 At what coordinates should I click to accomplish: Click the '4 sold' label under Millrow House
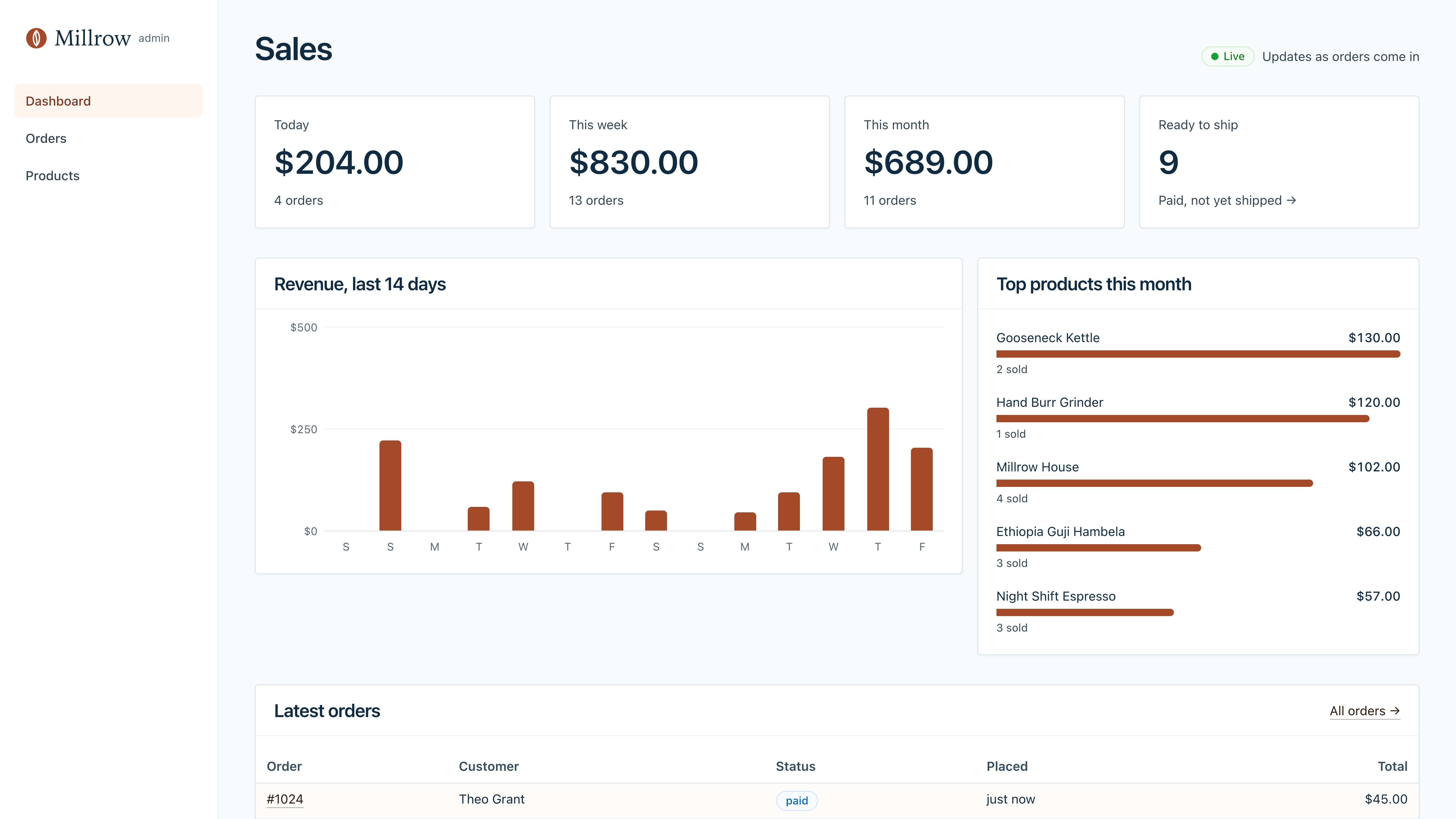pyautogui.click(x=1012, y=498)
